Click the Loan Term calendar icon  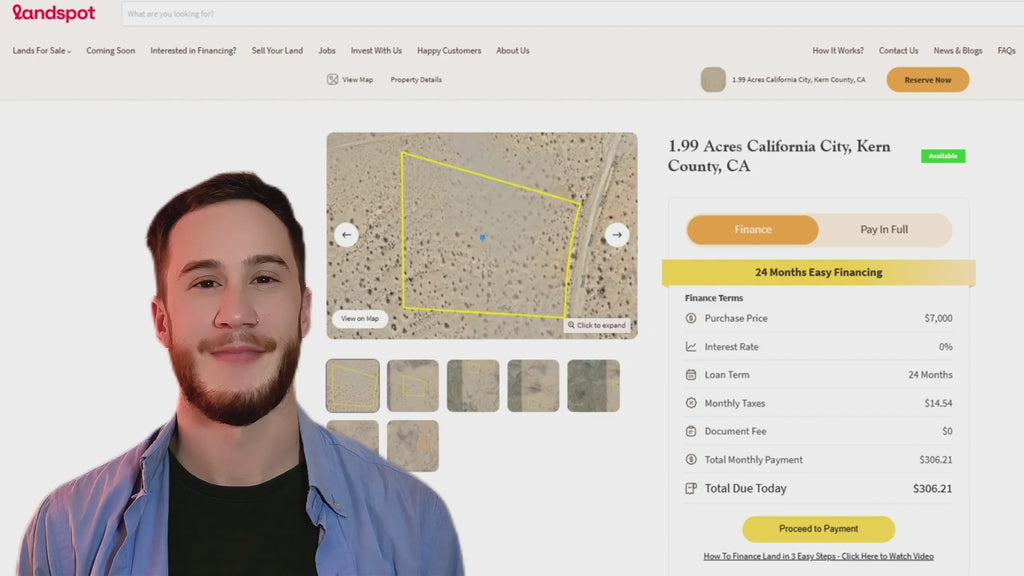tap(691, 375)
